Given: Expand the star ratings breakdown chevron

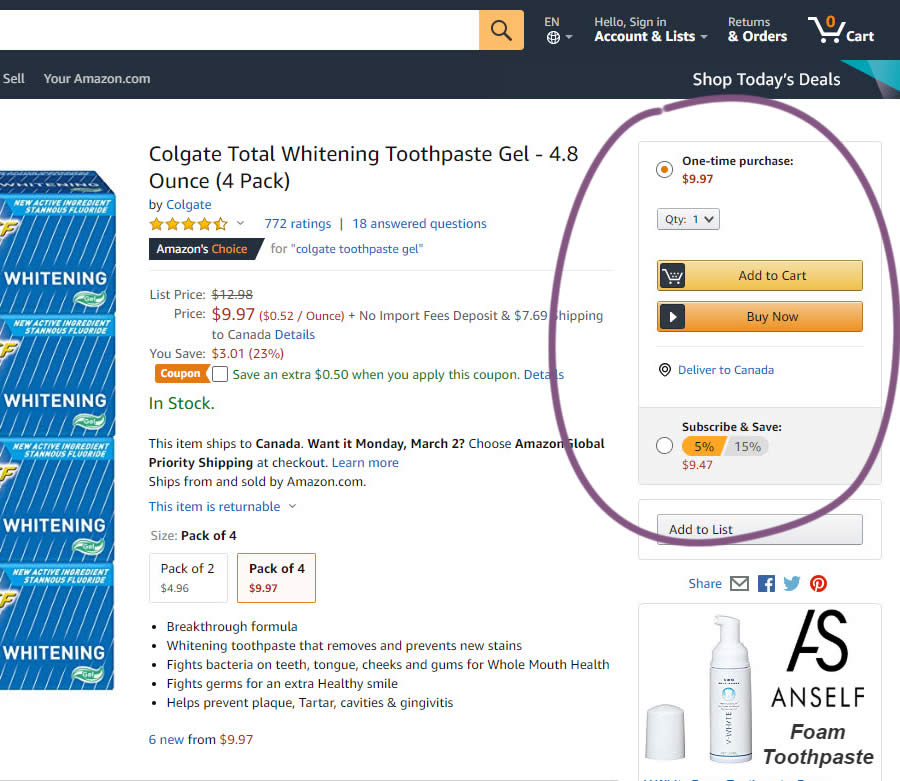Looking at the screenshot, I should click(240, 223).
